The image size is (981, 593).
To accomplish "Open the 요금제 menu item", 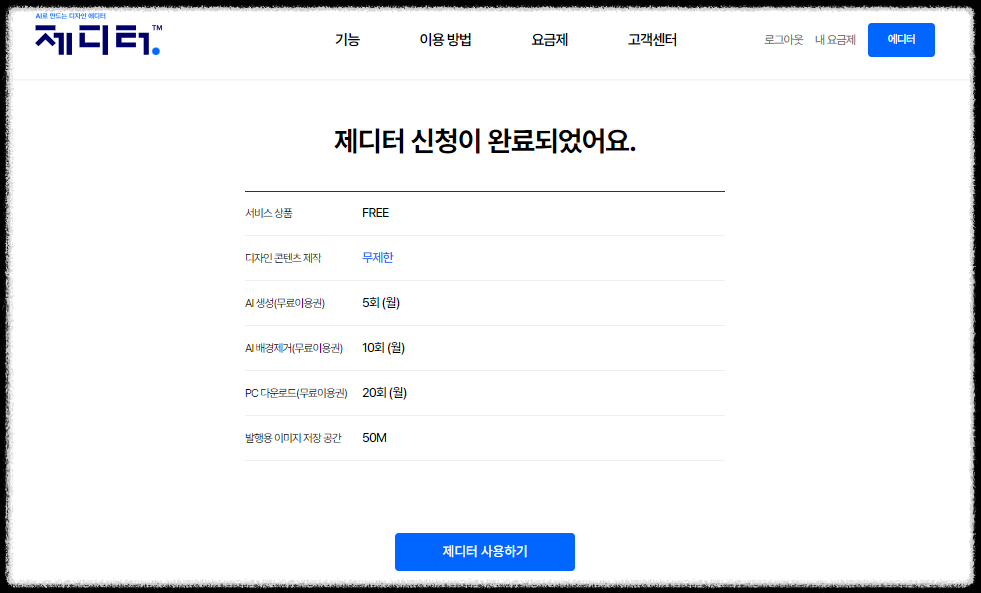I will pyautogui.click(x=551, y=40).
